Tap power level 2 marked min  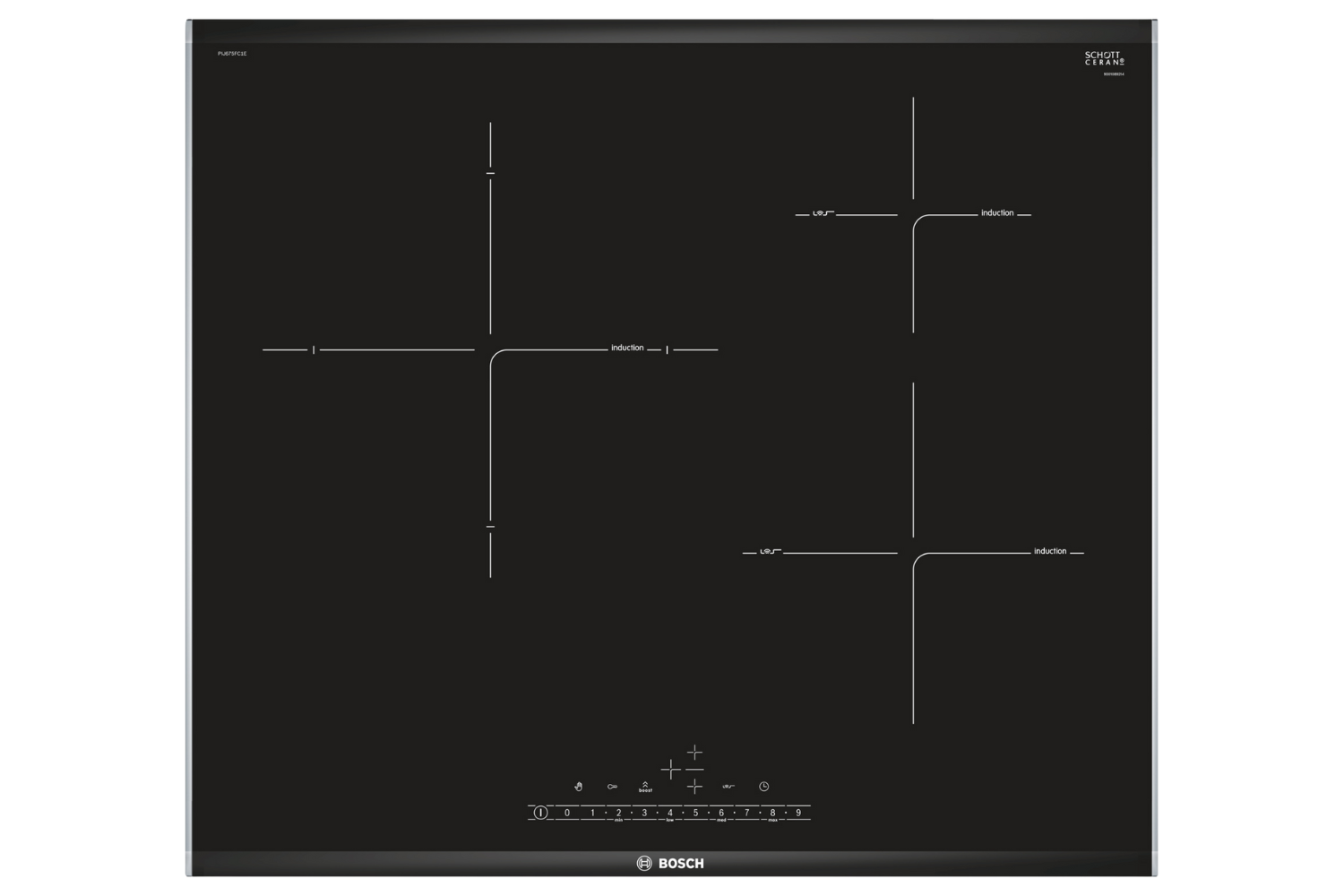(618, 813)
